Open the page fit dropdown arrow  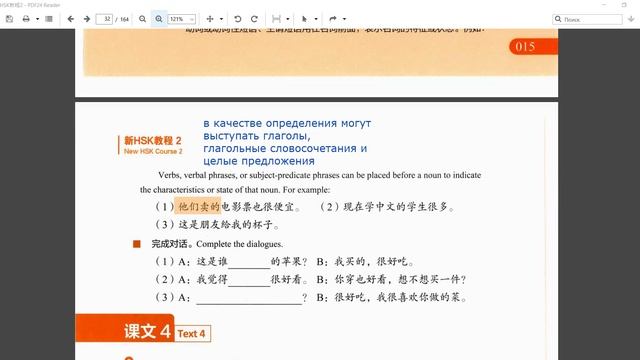point(287,19)
